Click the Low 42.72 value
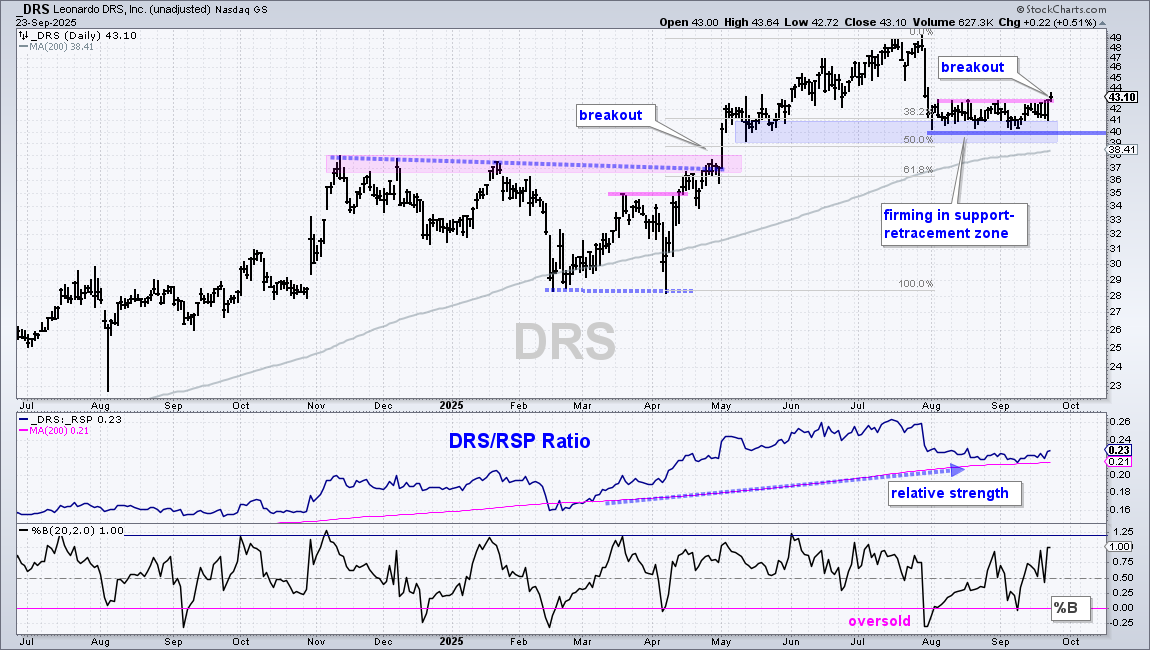The height and width of the screenshot is (650, 1150). click(x=811, y=22)
